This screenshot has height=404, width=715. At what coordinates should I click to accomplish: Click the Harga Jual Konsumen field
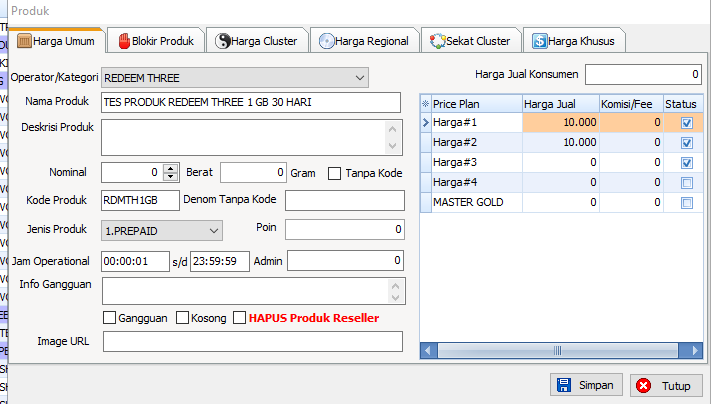[x=643, y=74]
